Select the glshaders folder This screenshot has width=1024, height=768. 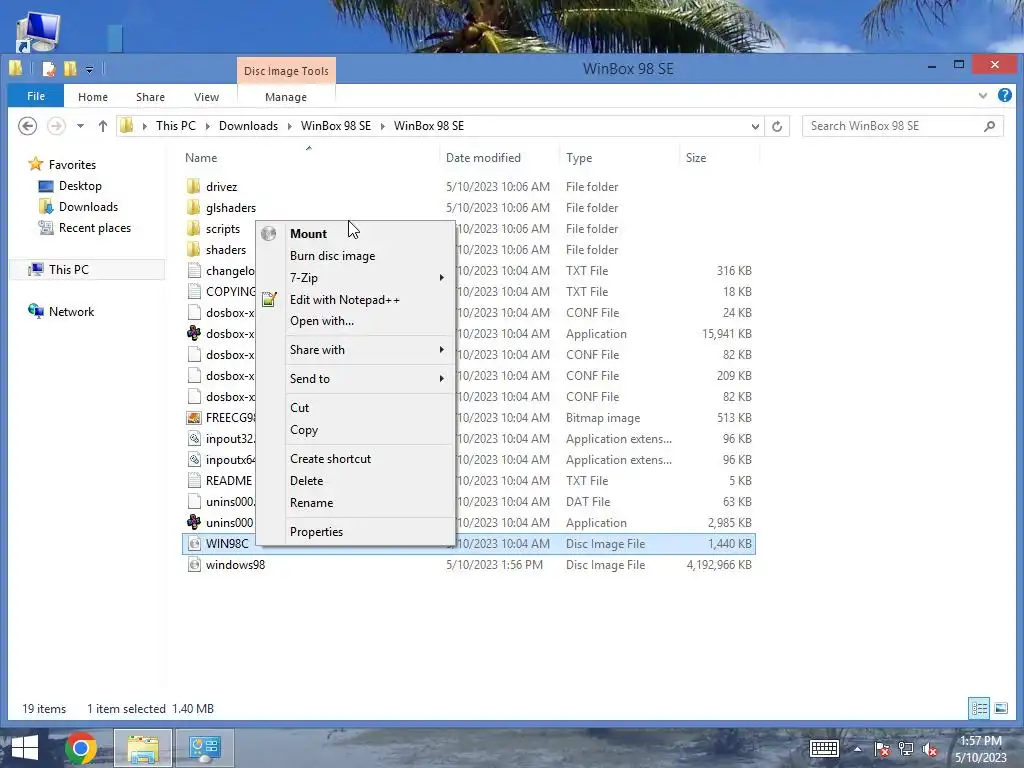point(231,207)
